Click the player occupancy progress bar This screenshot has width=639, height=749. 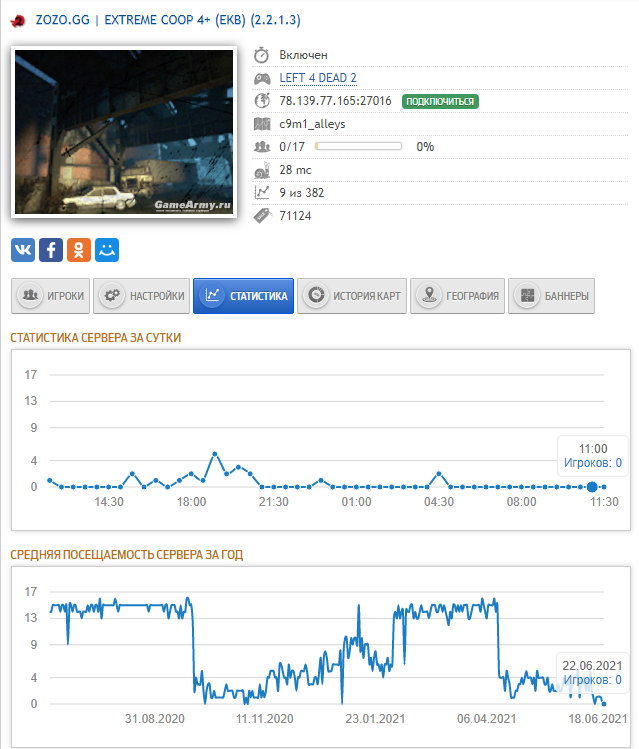(358, 146)
